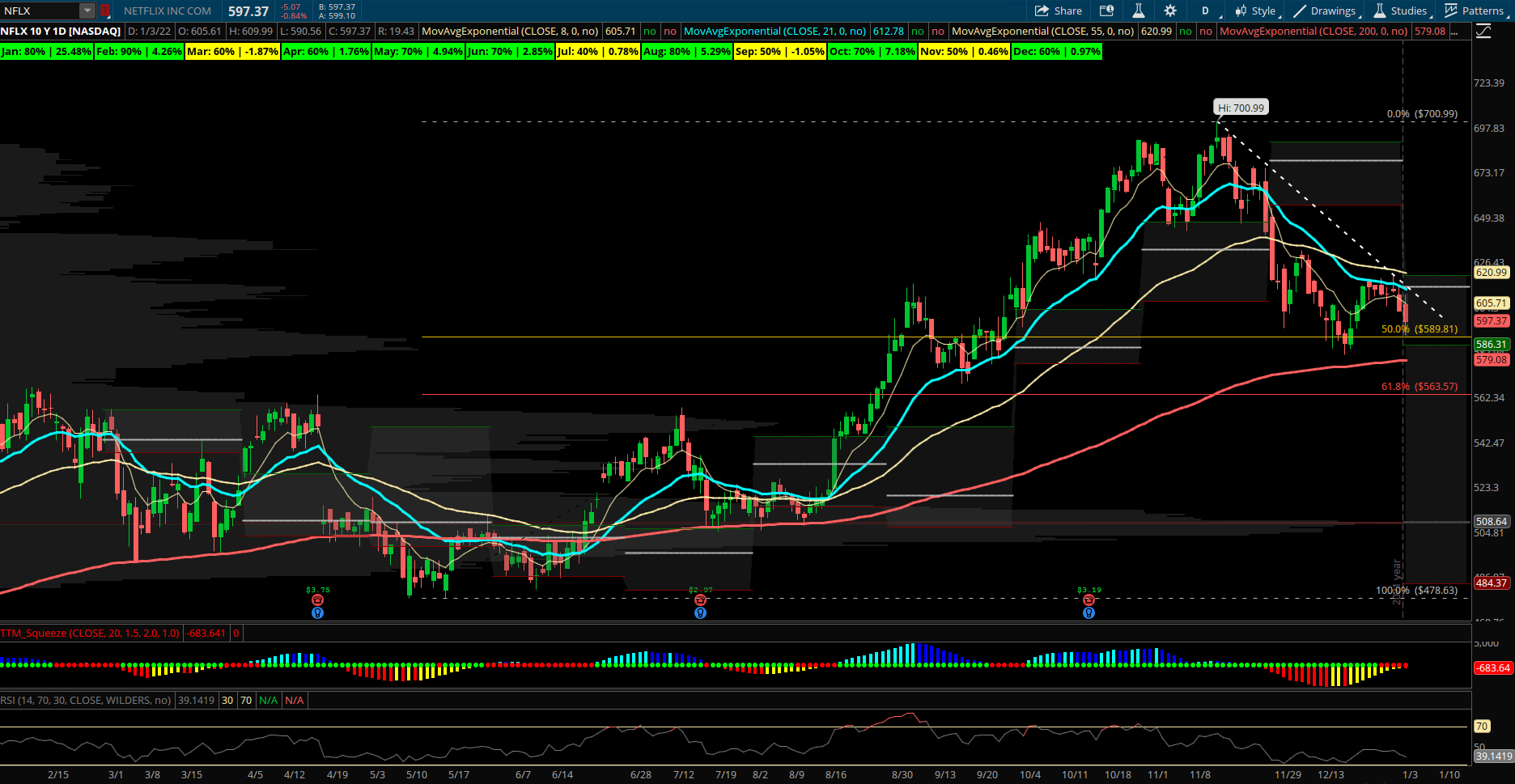Open the news and alerts icon beside Share
Viewport: 1515px width, 784px height.
coord(1106,11)
